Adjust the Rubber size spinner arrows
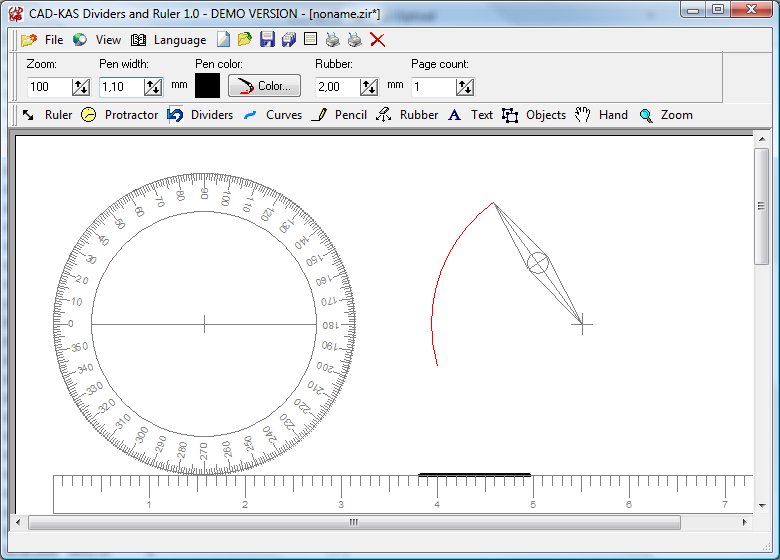The width and height of the screenshot is (780, 560). pos(369,87)
